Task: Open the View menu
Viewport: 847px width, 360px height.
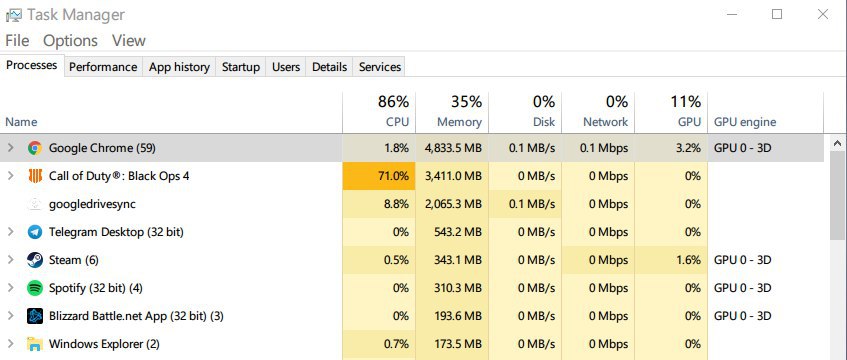Action: [x=129, y=41]
